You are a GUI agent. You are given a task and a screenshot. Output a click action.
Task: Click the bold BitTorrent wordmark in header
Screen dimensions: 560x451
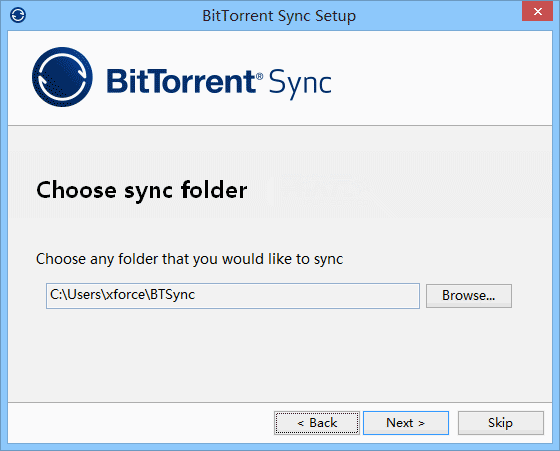(x=180, y=81)
